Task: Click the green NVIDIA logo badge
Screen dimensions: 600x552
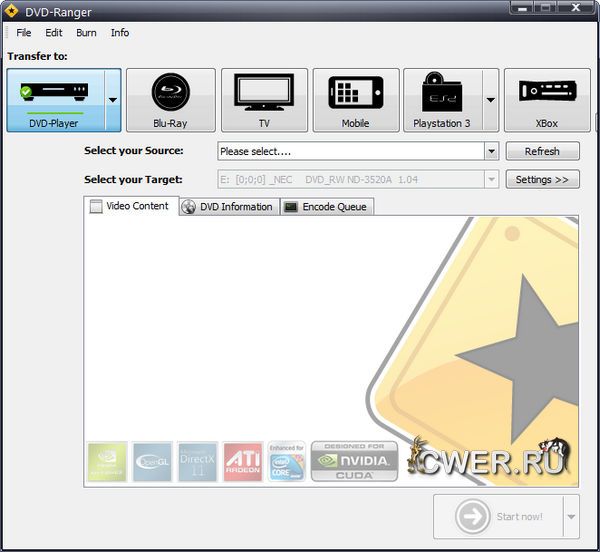Action: click(x=107, y=462)
